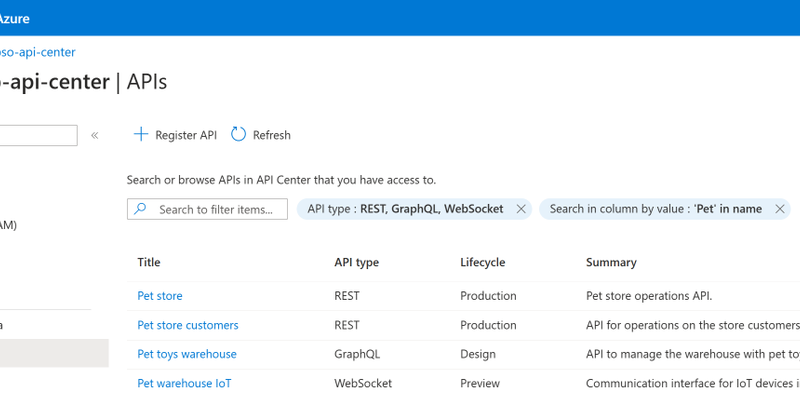Click the Design lifecycle cell
This screenshot has height=419, width=800.
(478, 354)
